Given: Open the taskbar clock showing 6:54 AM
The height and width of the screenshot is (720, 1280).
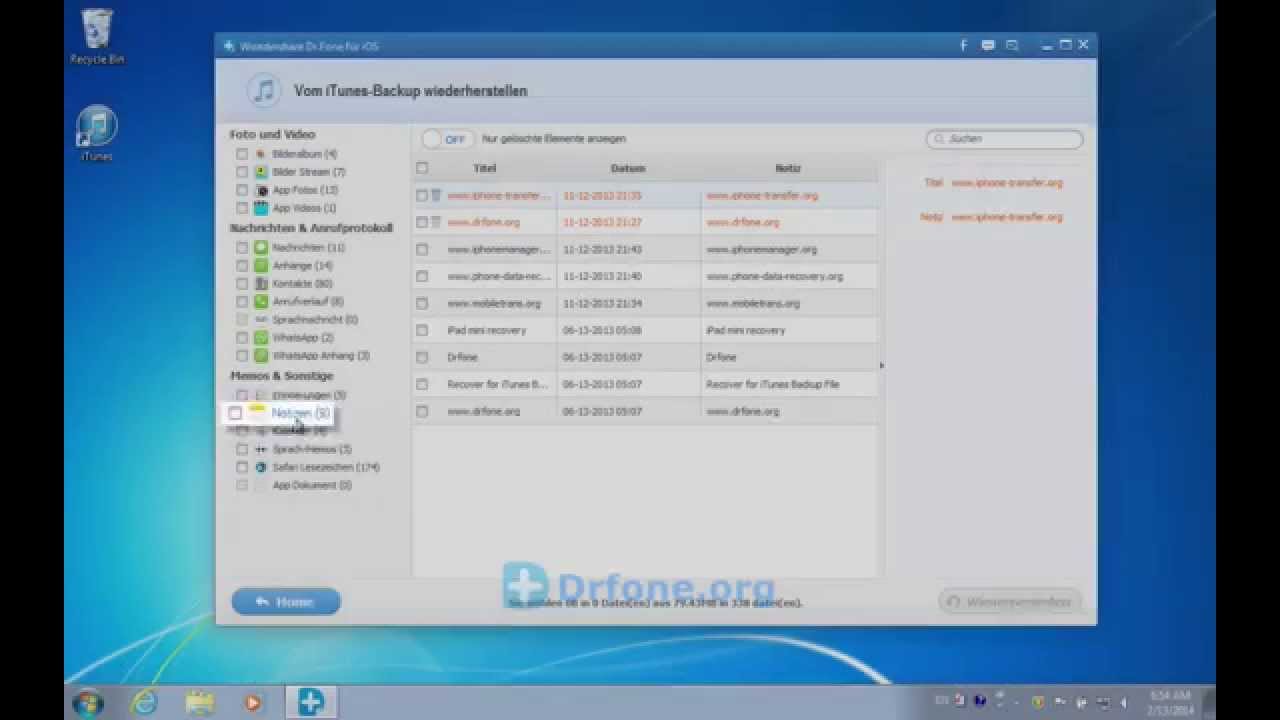Looking at the screenshot, I should point(1169,702).
